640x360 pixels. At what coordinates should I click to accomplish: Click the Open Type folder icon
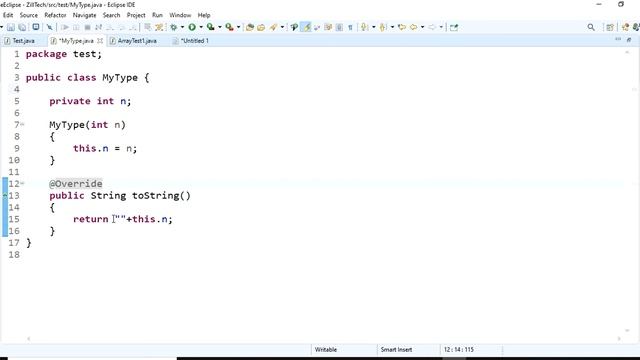(261, 27)
